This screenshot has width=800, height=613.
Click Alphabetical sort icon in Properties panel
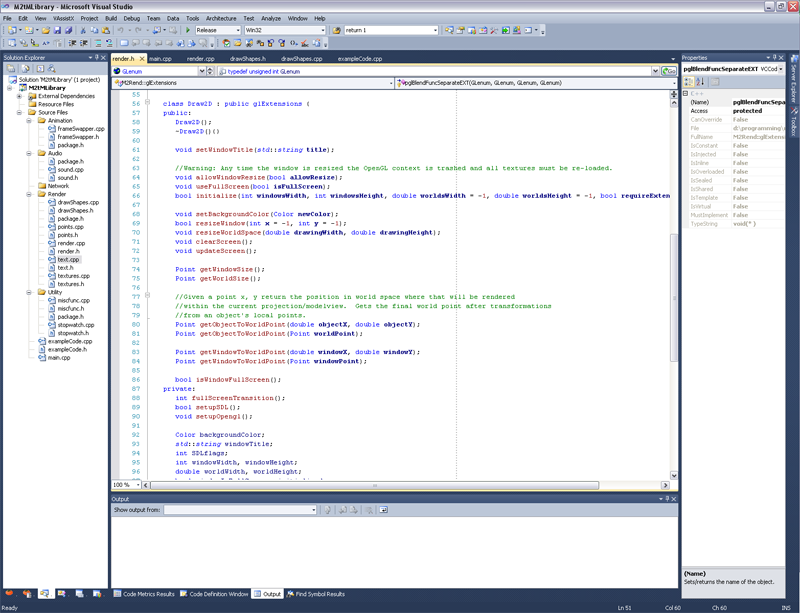coord(700,81)
